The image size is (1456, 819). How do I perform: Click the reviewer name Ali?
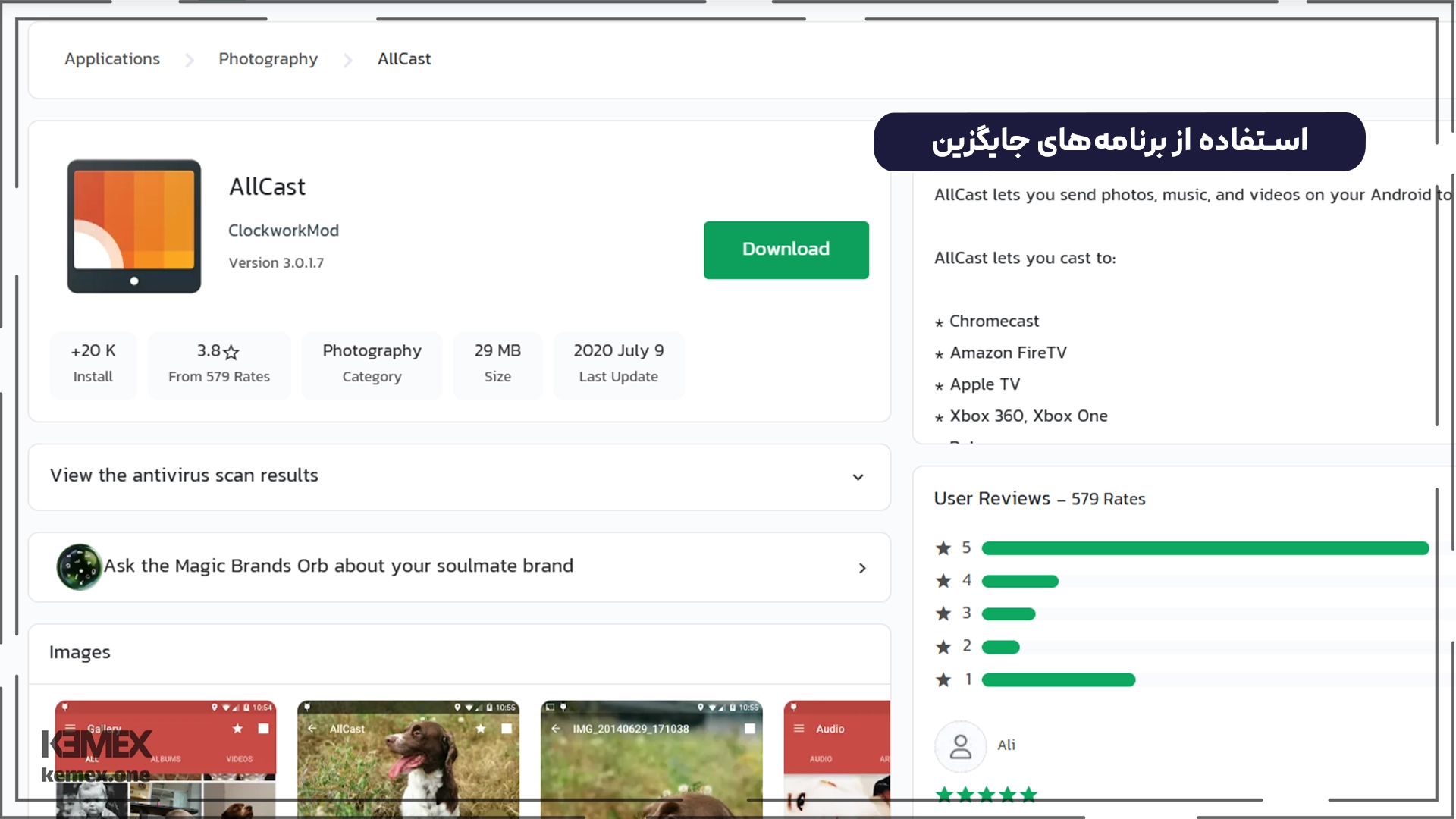1006,745
